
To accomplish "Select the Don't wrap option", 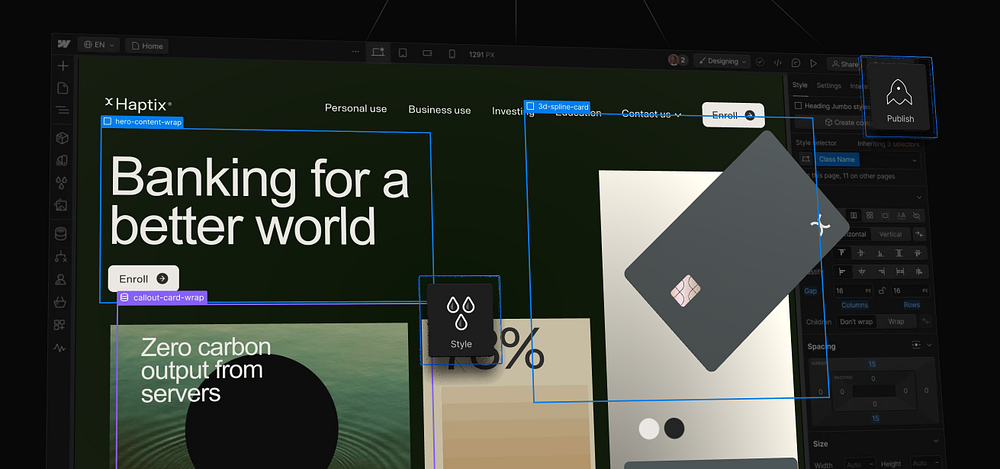I will [x=855, y=322].
